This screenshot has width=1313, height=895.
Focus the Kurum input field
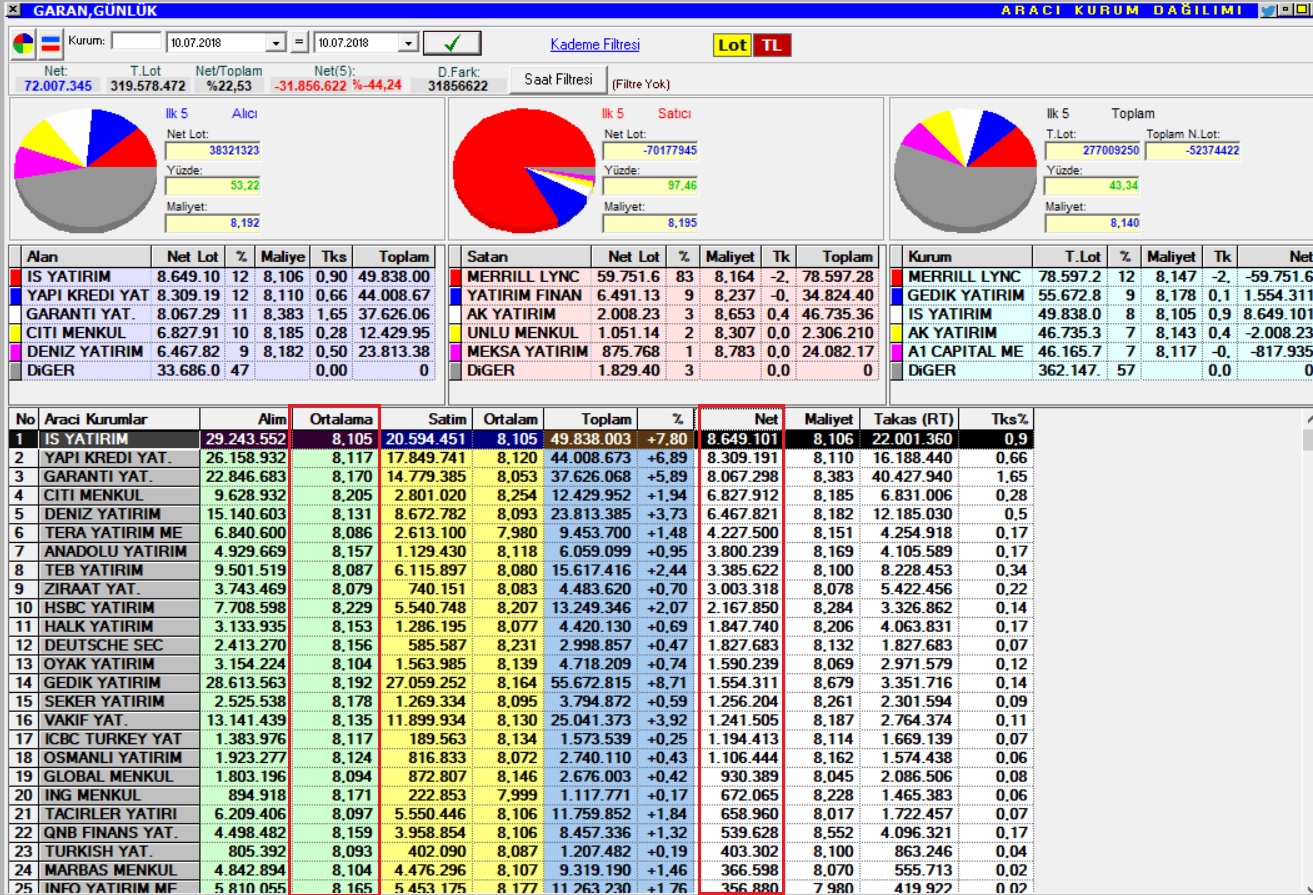(x=136, y=42)
